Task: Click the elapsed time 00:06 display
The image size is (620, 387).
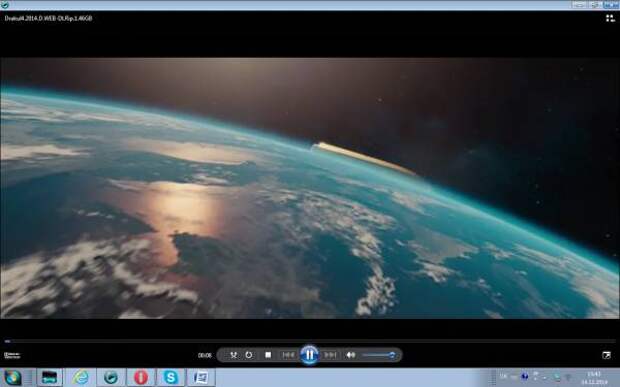Action: click(x=204, y=355)
